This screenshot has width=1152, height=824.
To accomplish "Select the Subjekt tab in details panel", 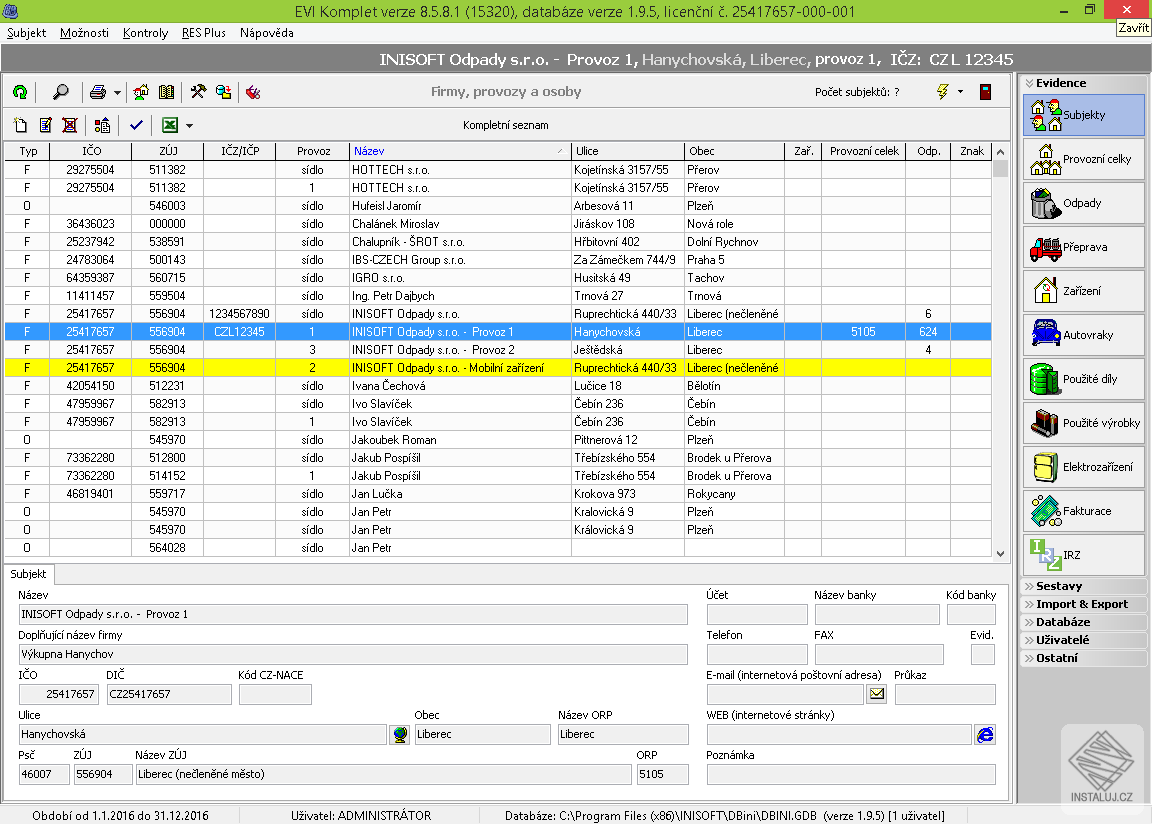I will pyautogui.click(x=28, y=574).
